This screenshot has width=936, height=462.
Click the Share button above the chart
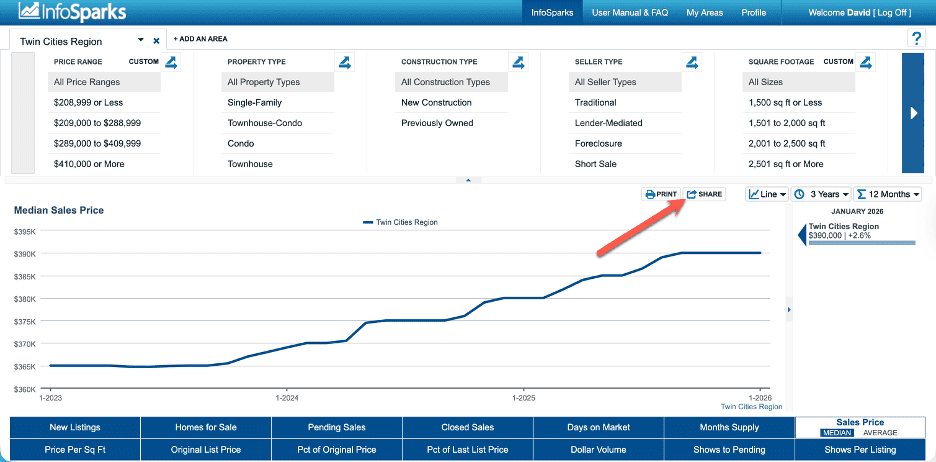(704, 194)
